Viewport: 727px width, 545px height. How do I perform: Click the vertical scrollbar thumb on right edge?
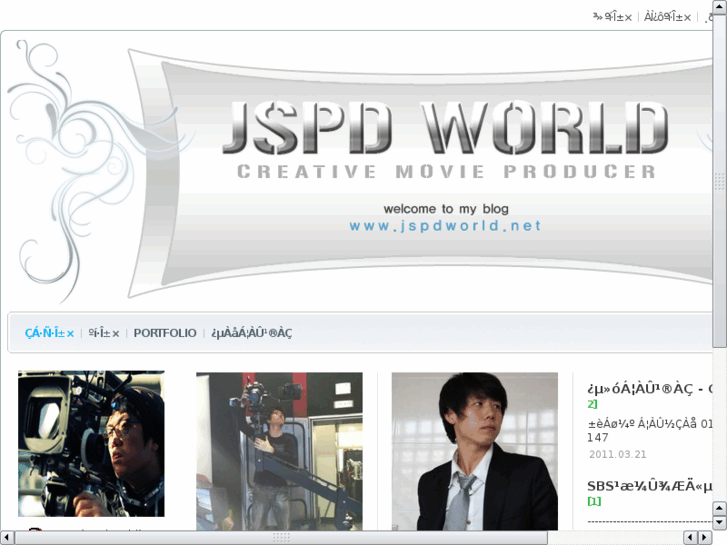pos(720,180)
